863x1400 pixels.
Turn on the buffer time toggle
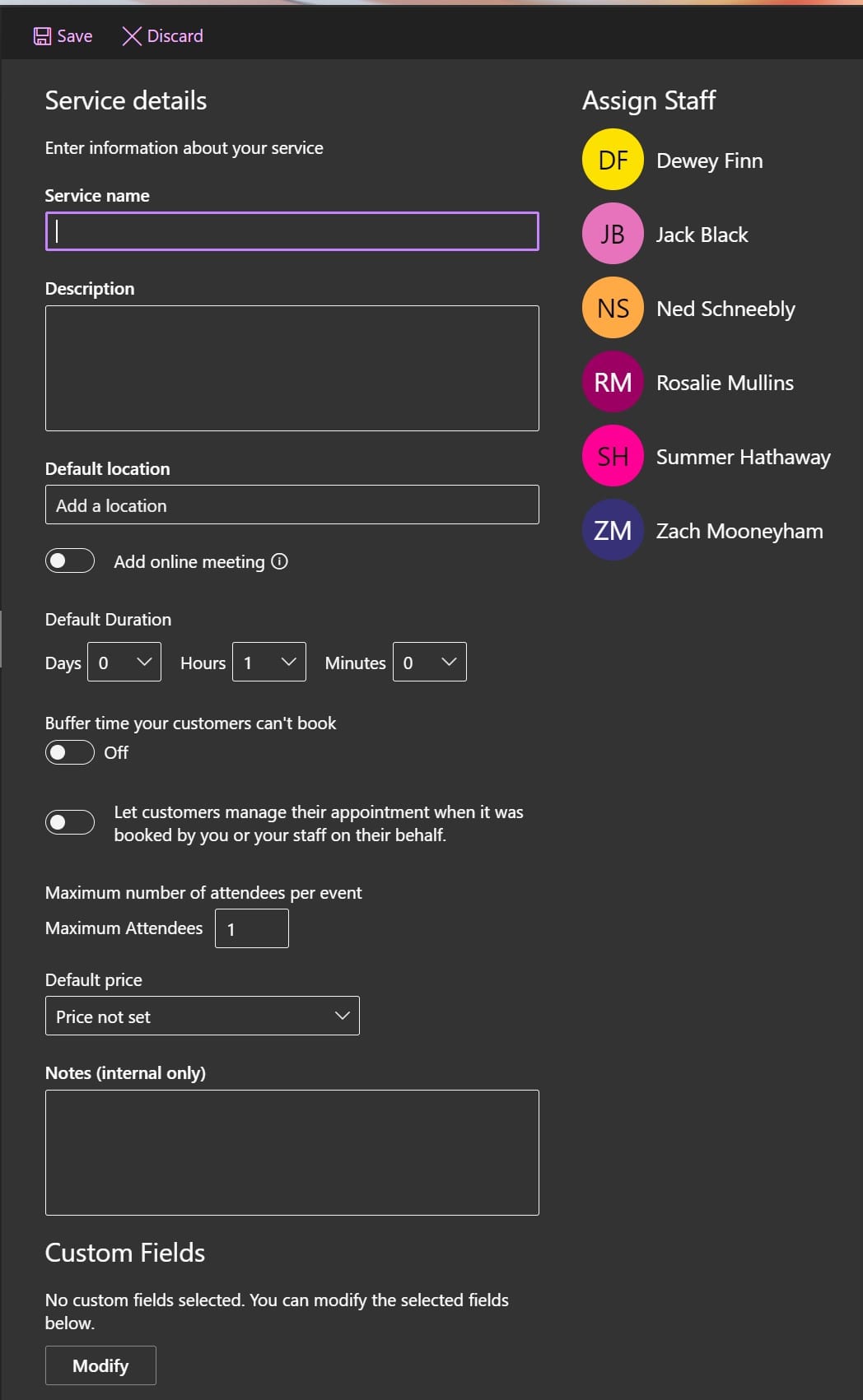(x=70, y=752)
